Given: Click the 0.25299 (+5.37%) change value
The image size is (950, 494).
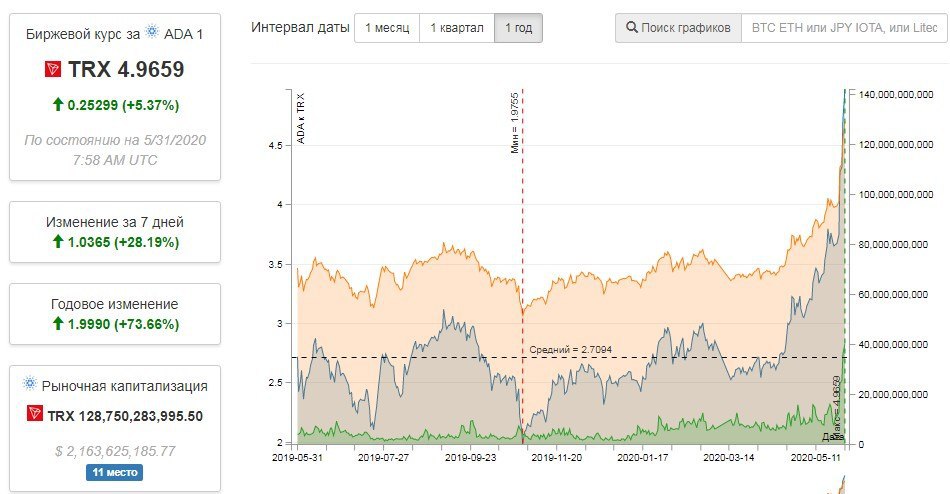Looking at the screenshot, I should 123,105.
